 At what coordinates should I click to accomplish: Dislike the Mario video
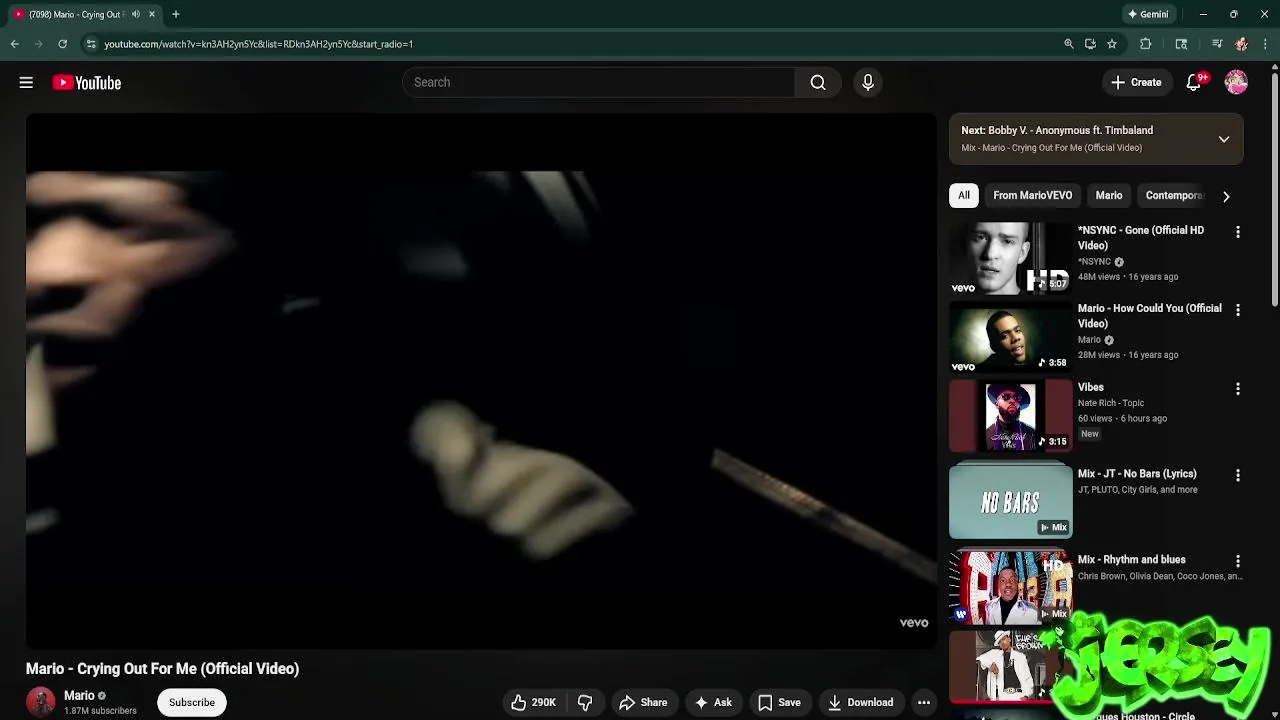coord(585,702)
